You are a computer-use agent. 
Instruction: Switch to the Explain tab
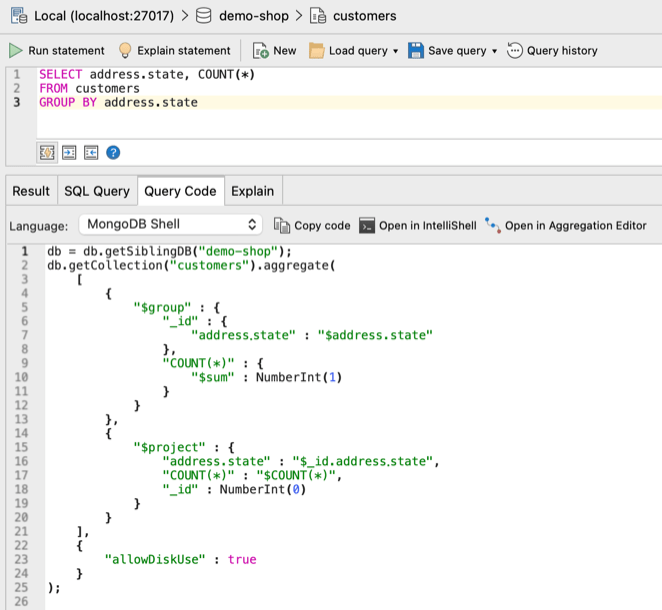pyautogui.click(x=253, y=191)
